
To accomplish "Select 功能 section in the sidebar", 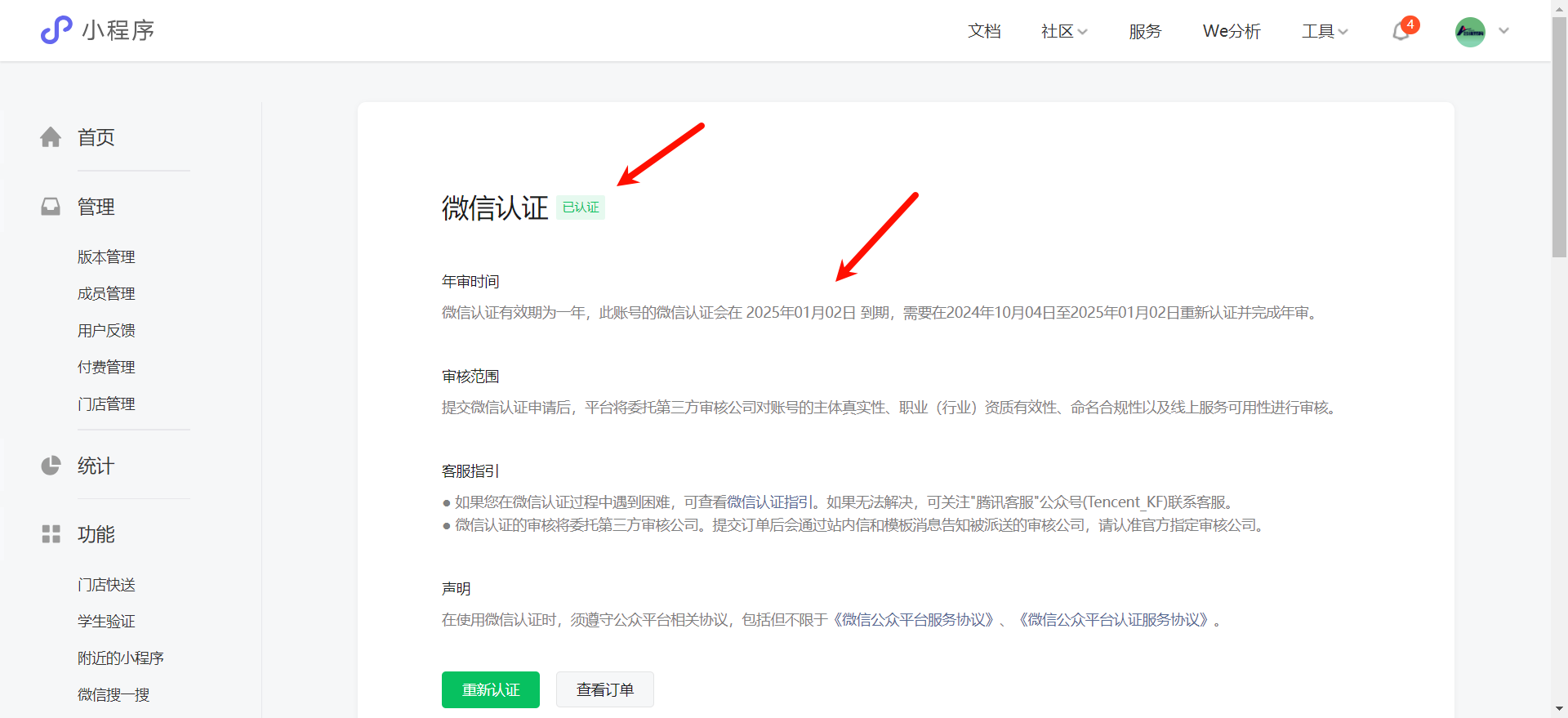I will click(96, 534).
